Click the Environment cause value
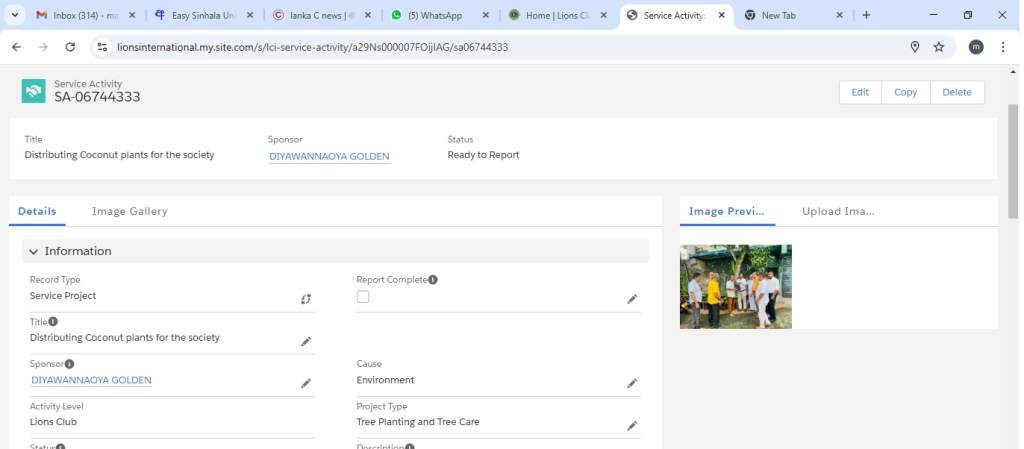 click(x=385, y=380)
